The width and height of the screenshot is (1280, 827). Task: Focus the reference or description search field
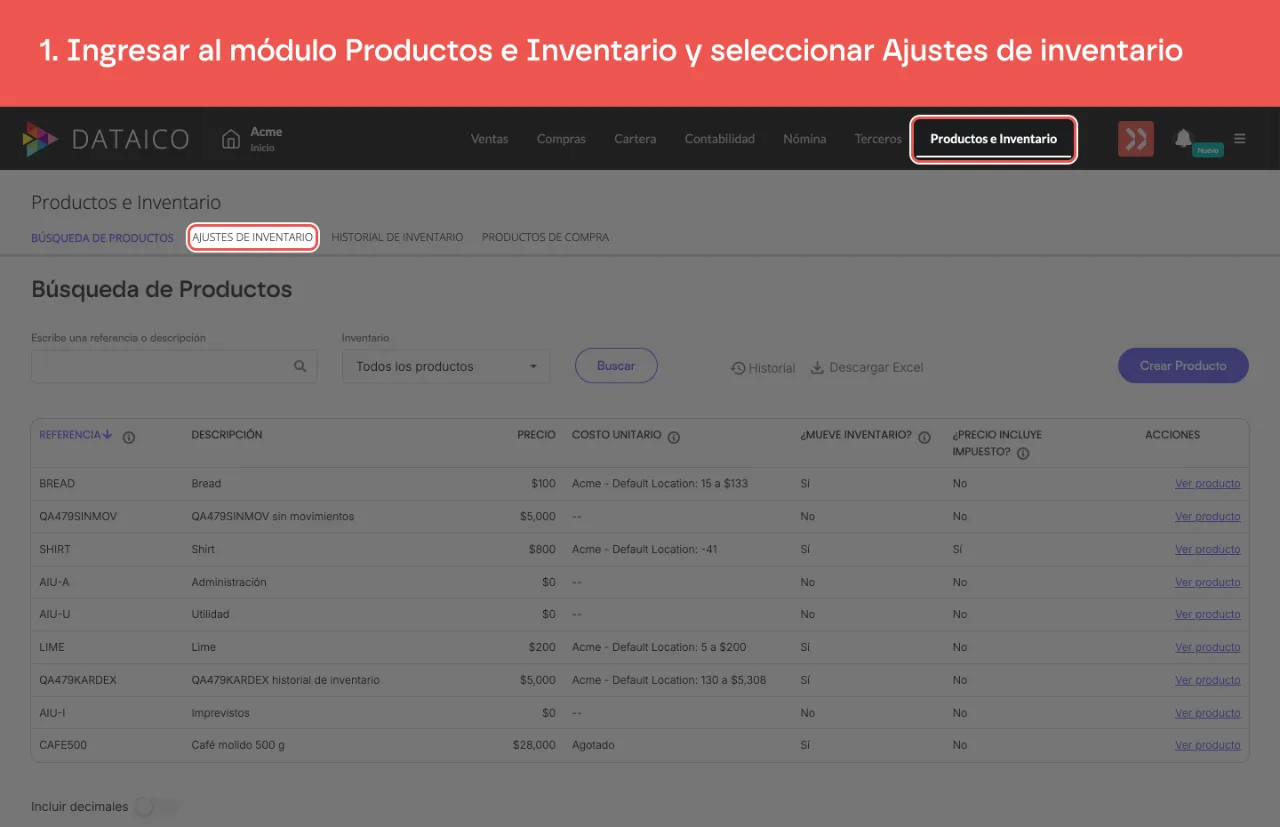tap(174, 366)
